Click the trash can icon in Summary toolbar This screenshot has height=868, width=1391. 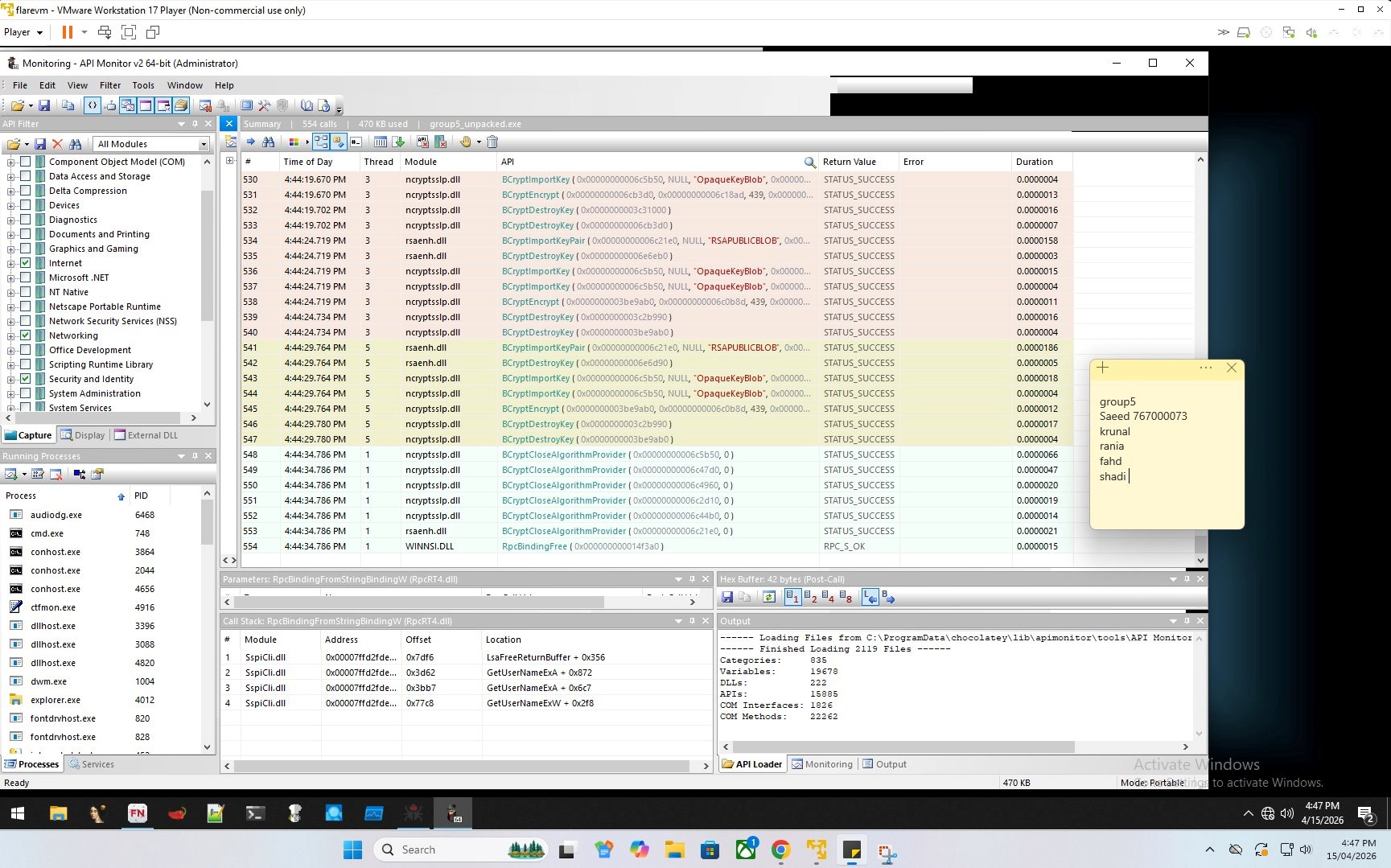click(492, 142)
